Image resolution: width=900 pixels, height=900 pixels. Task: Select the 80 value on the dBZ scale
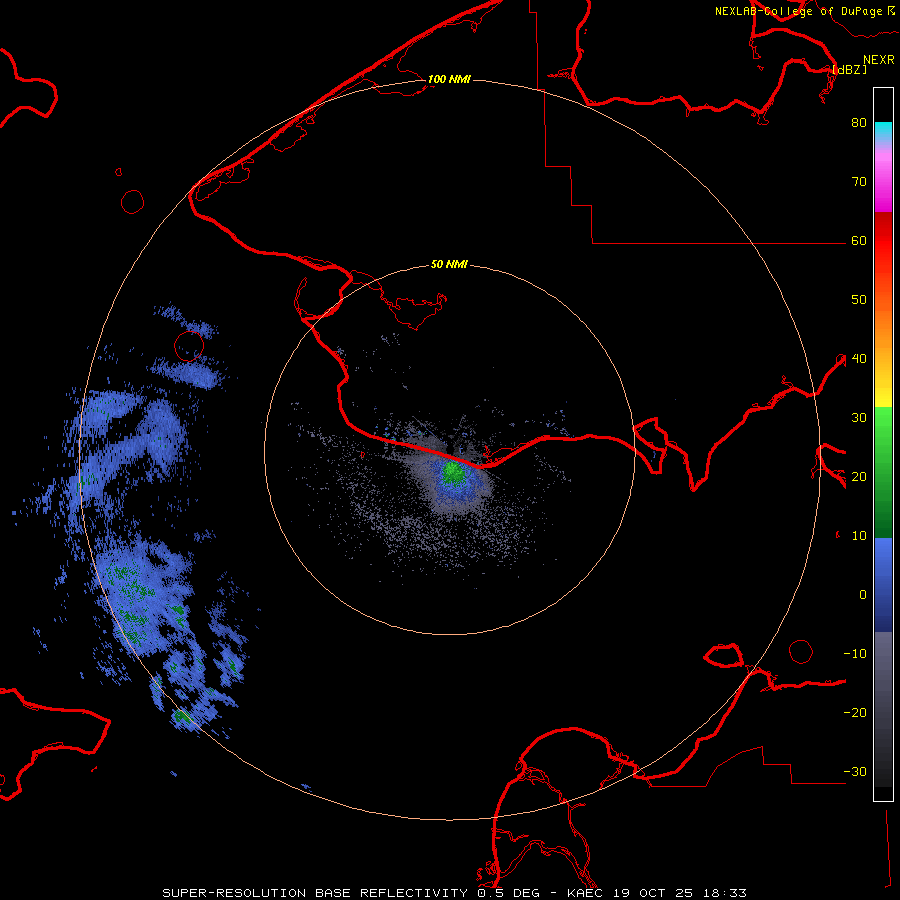[x=859, y=123]
